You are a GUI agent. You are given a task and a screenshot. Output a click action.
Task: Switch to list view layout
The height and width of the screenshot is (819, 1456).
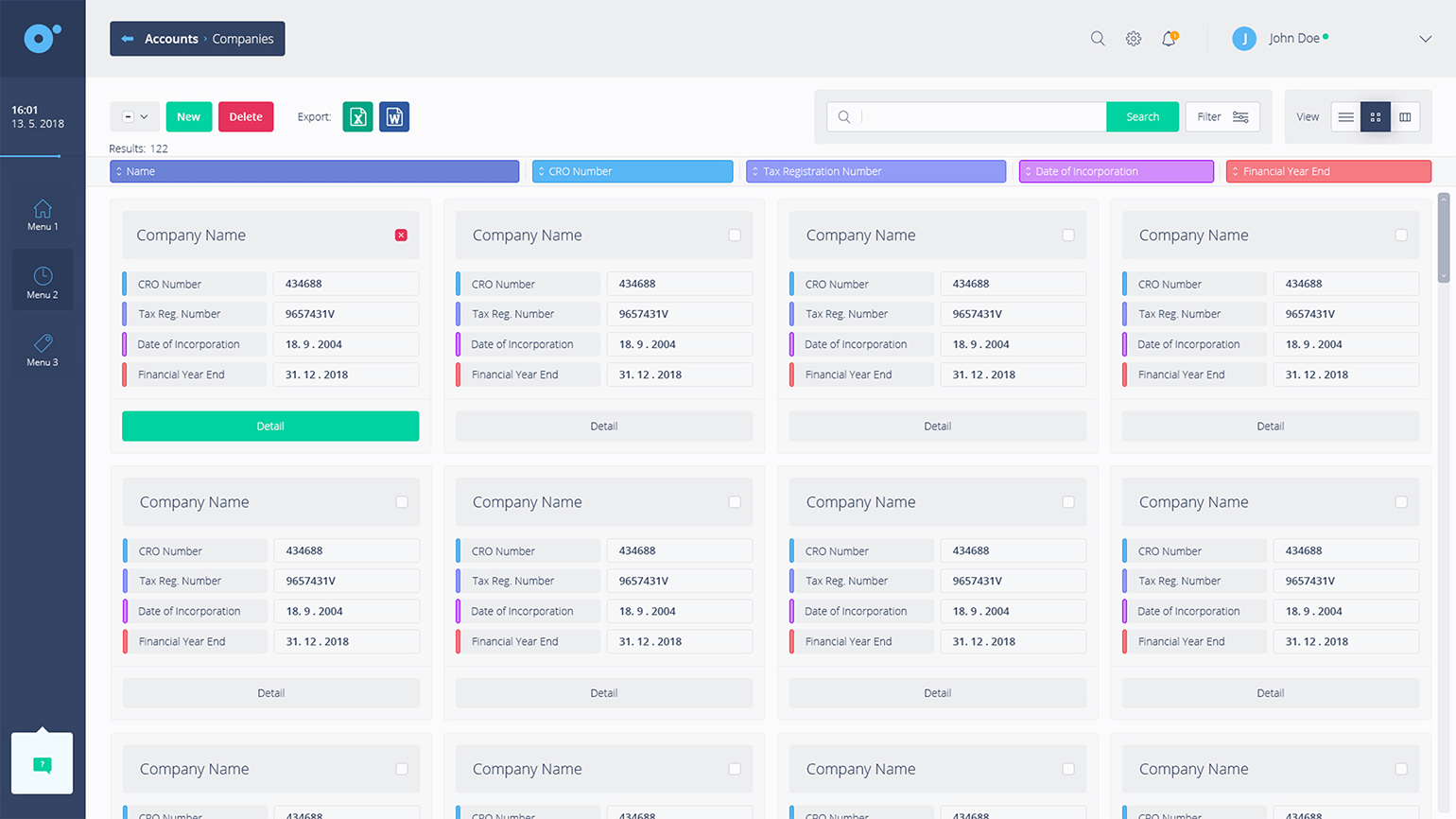pyautogui.click(x=1345, y=117)
